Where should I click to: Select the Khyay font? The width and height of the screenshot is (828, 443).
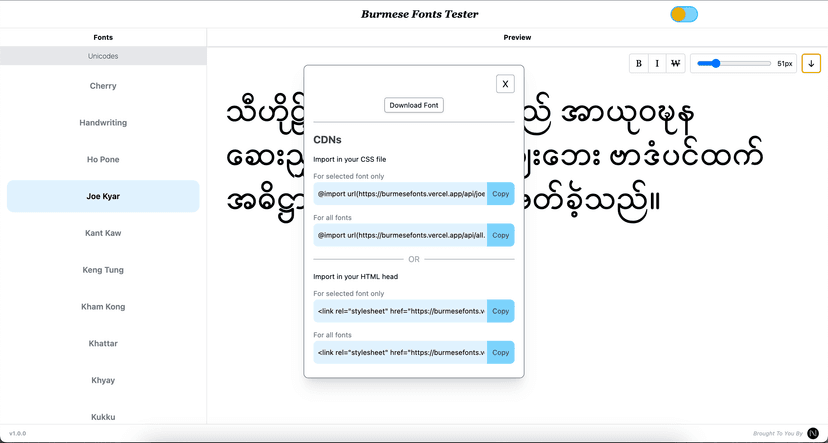pyautogui.click(x=103, y=380)
